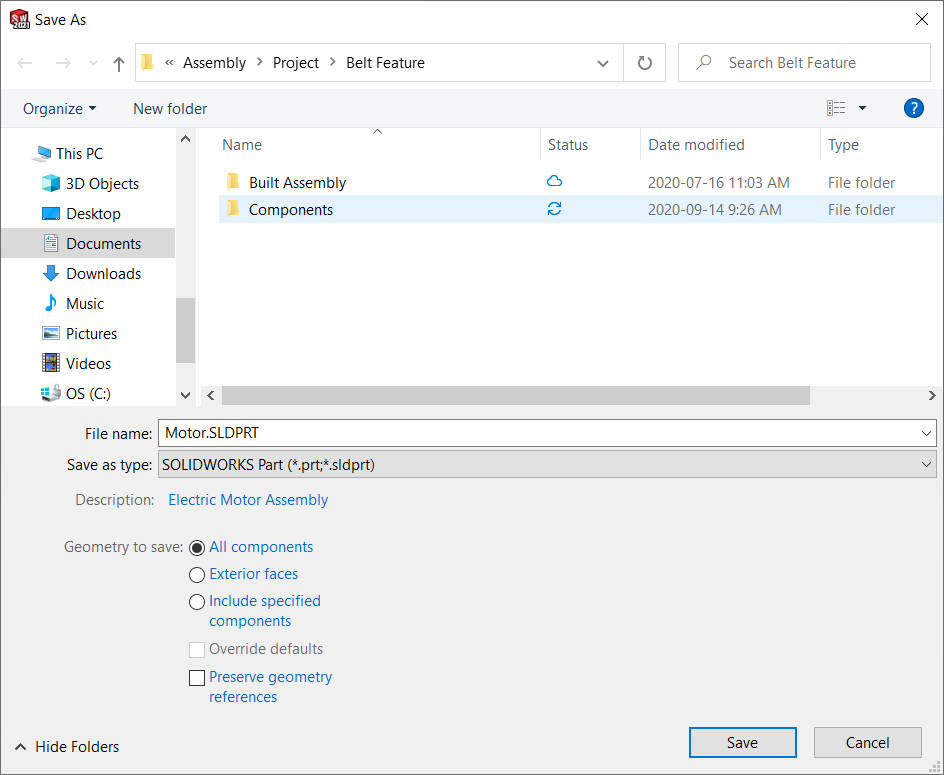
Task: Expand the Save as type dropdown
Action: pos(926,465)
